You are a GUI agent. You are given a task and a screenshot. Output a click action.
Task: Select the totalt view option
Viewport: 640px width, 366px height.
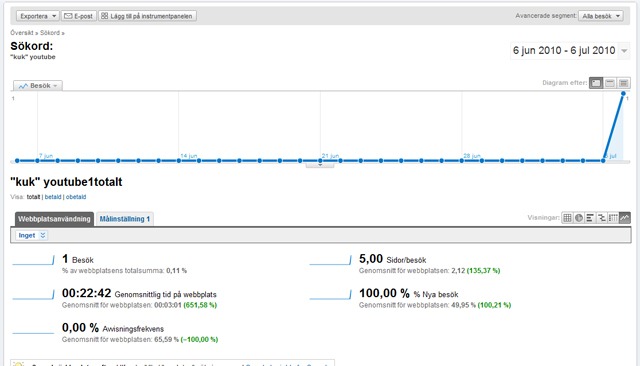point(33,197)
